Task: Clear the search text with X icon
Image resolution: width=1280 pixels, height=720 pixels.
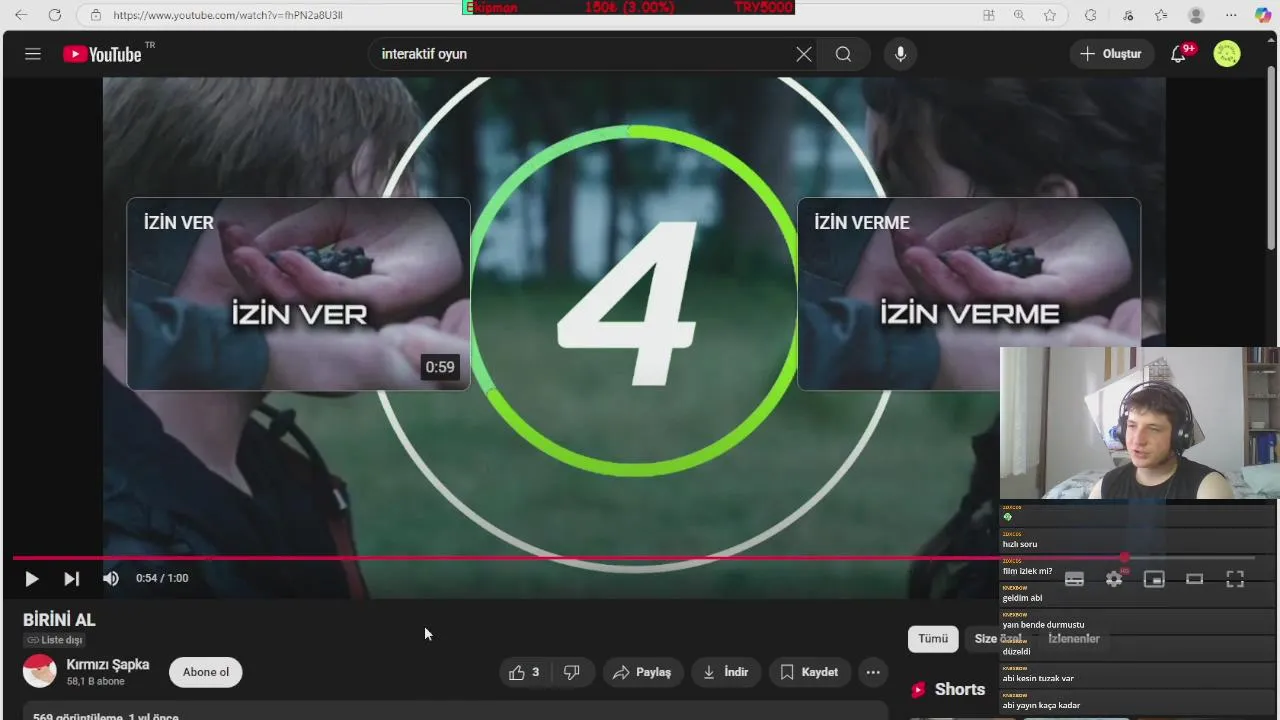Action: click(804, 54)
